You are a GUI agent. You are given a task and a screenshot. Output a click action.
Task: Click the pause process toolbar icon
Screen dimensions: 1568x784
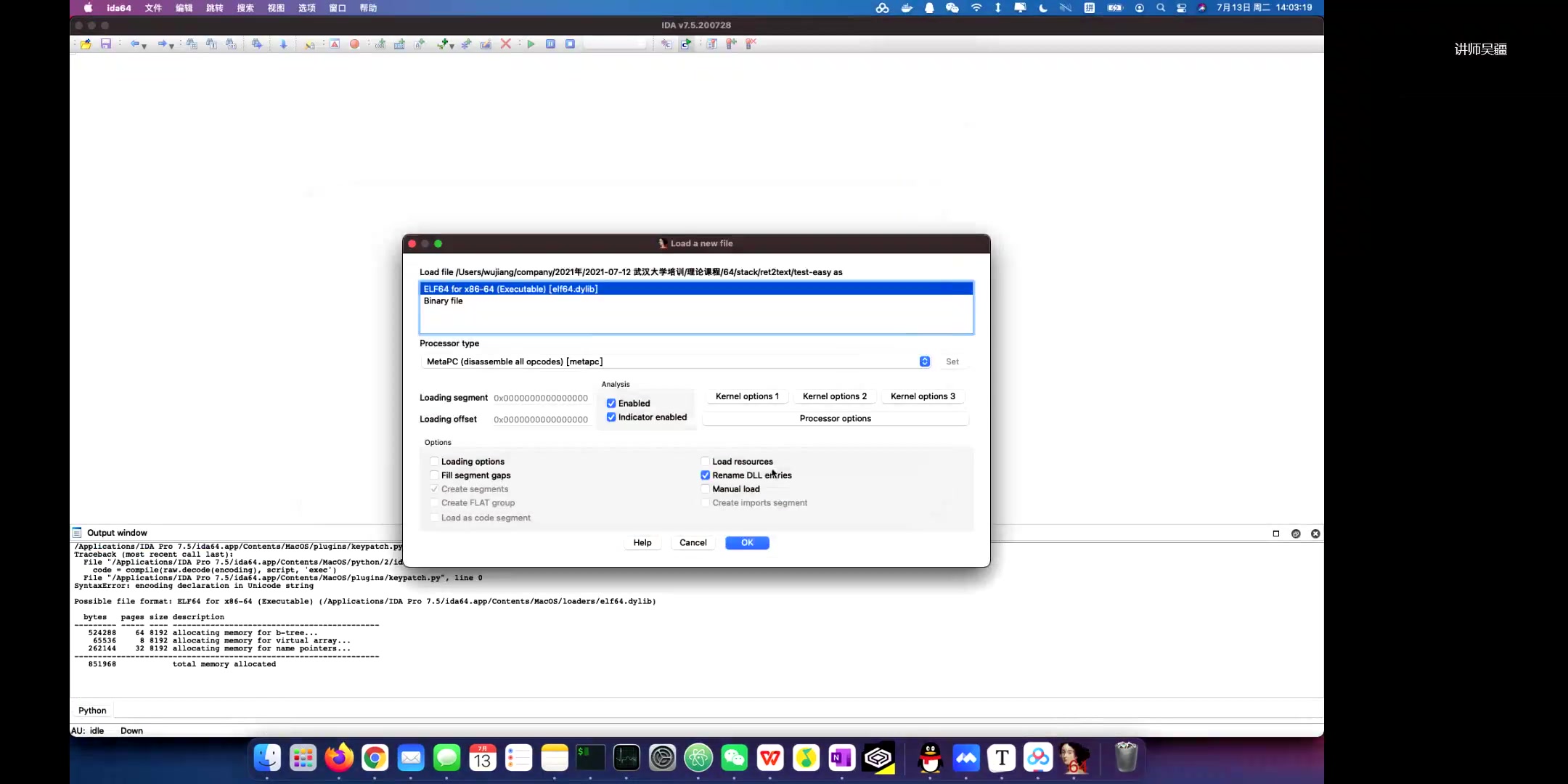pos(550,44)
